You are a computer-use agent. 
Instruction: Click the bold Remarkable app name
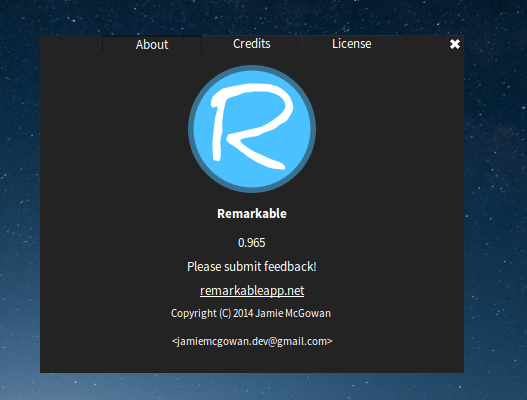pyautogui.click(x=252, y=213)
